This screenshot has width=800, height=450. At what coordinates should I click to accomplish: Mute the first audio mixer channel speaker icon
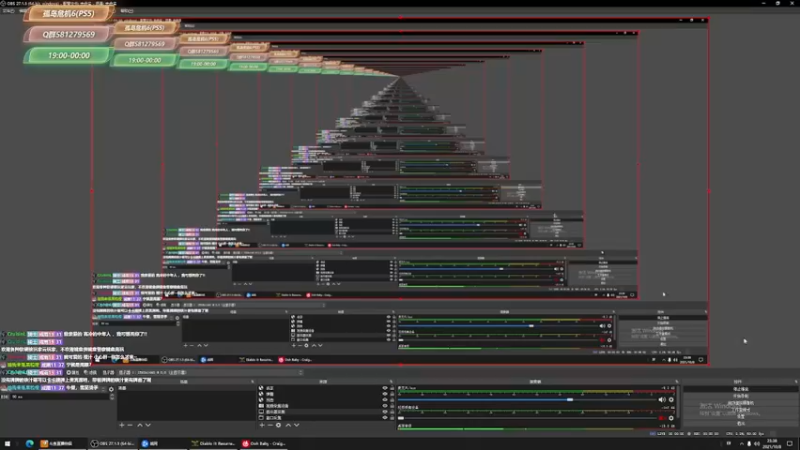[x=662, y=399]
